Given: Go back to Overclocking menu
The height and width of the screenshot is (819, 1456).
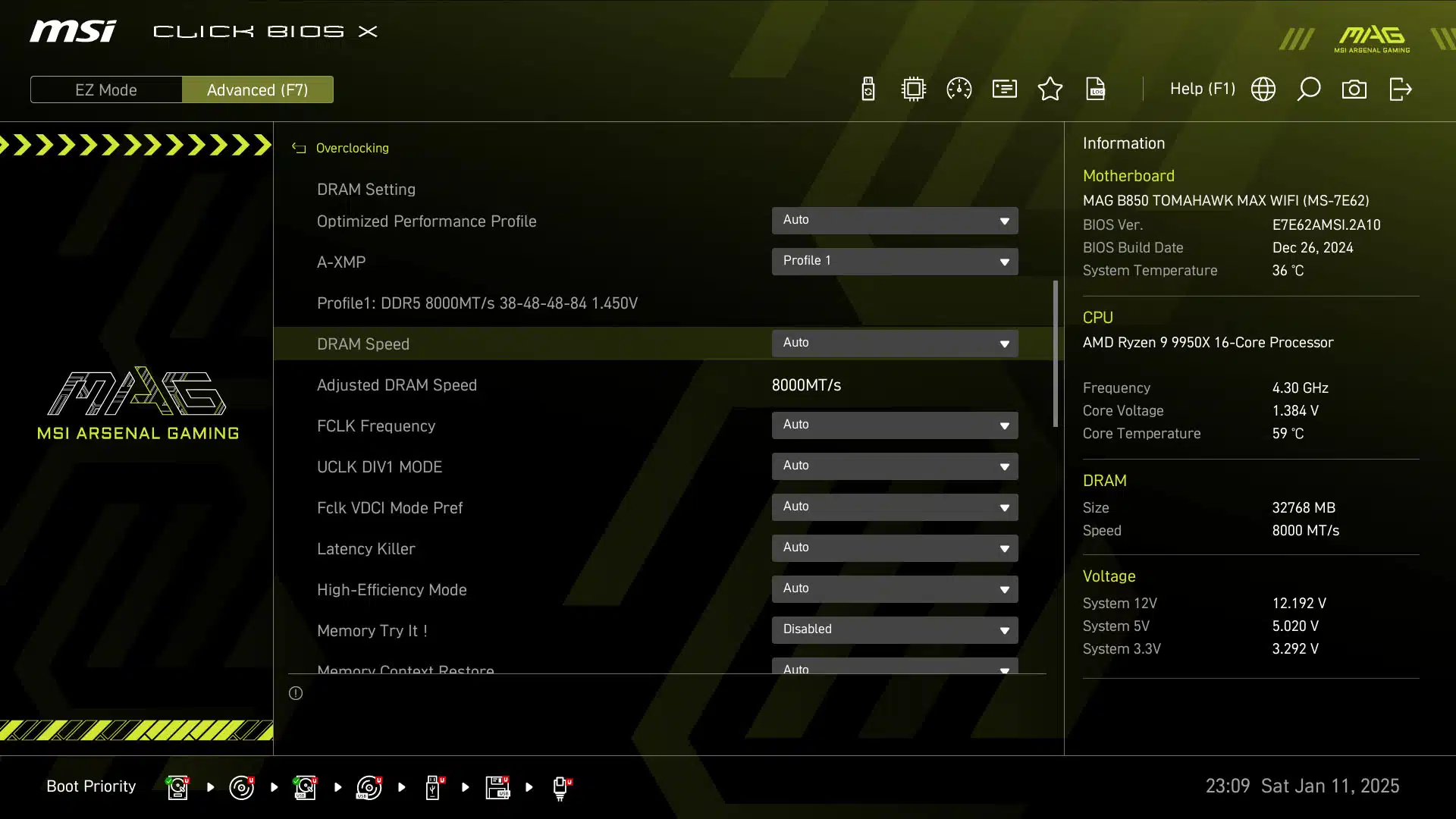Looking at the screenshot, I should point(352,148).
